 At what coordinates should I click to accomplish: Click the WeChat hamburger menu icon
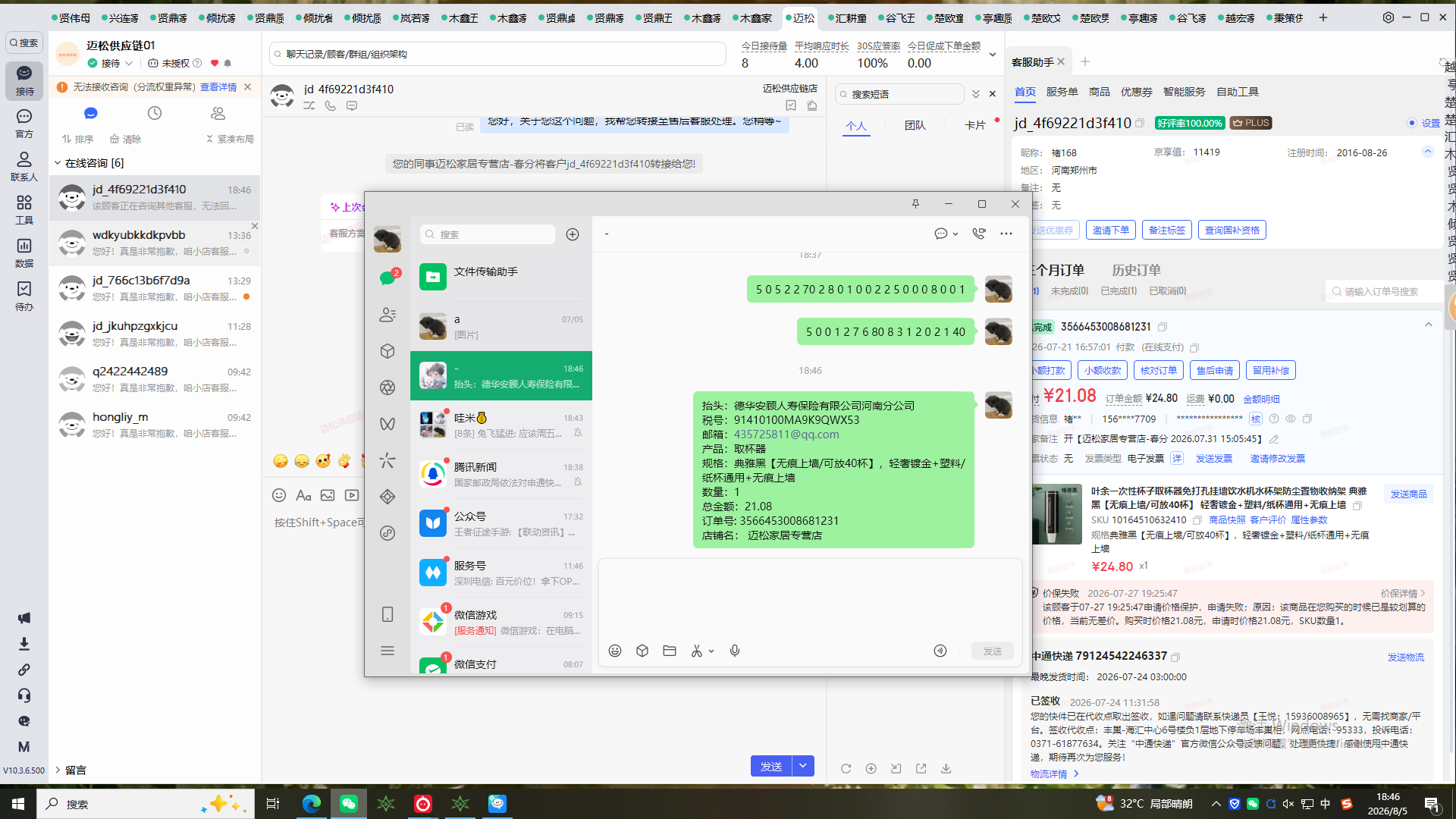[388, 651]
